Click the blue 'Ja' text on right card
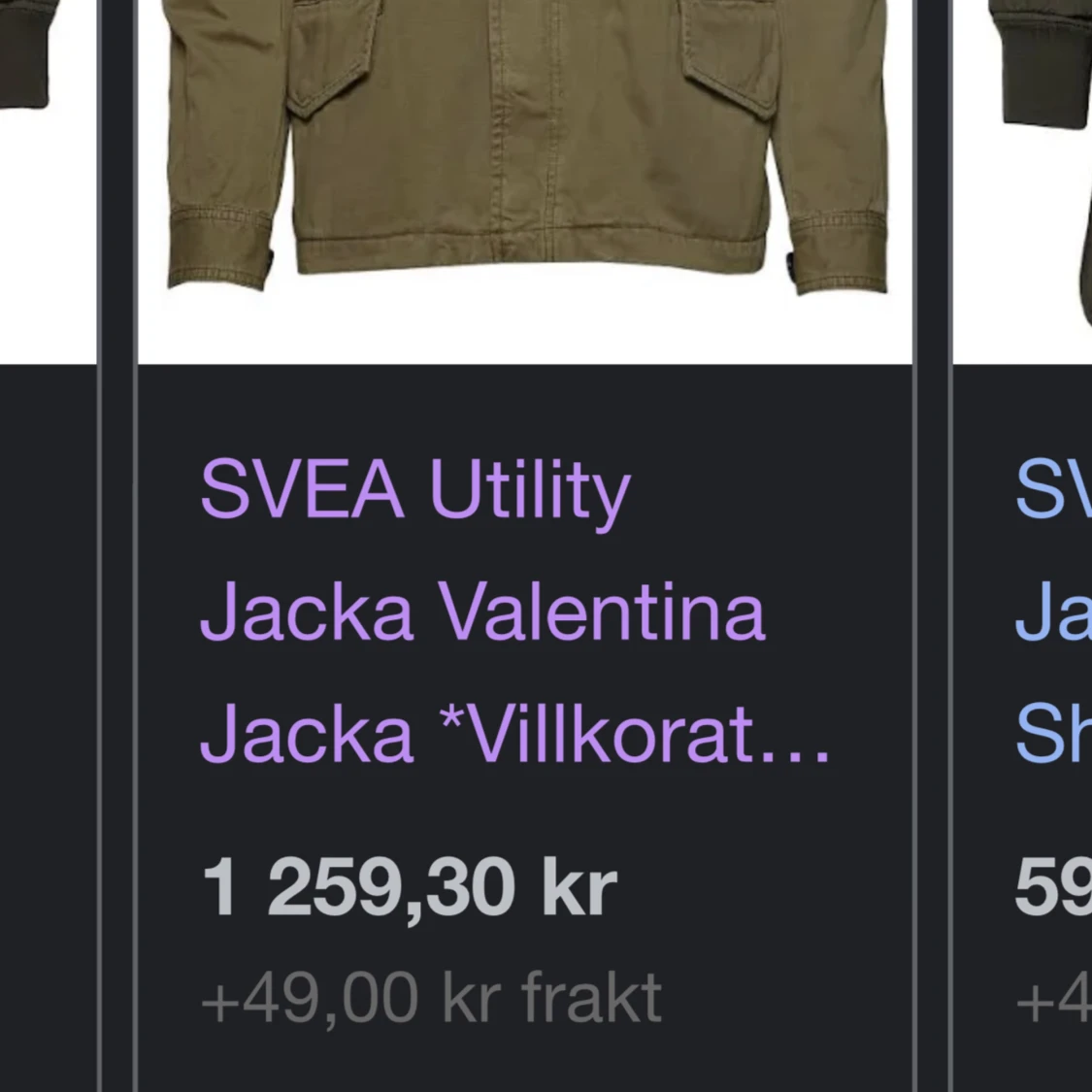The width and height of the screenshot is (1092, 1092). click(x=1054, y=611)
